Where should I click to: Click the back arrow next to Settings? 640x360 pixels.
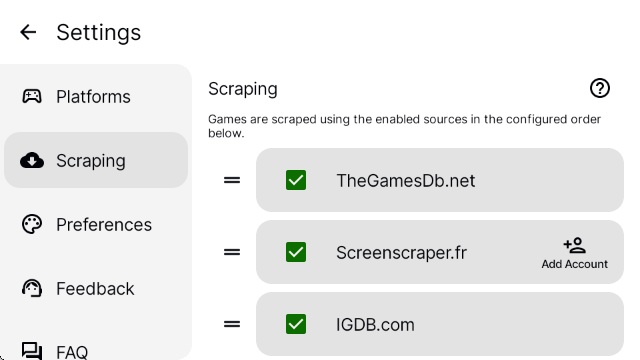(x=28, y=32)
